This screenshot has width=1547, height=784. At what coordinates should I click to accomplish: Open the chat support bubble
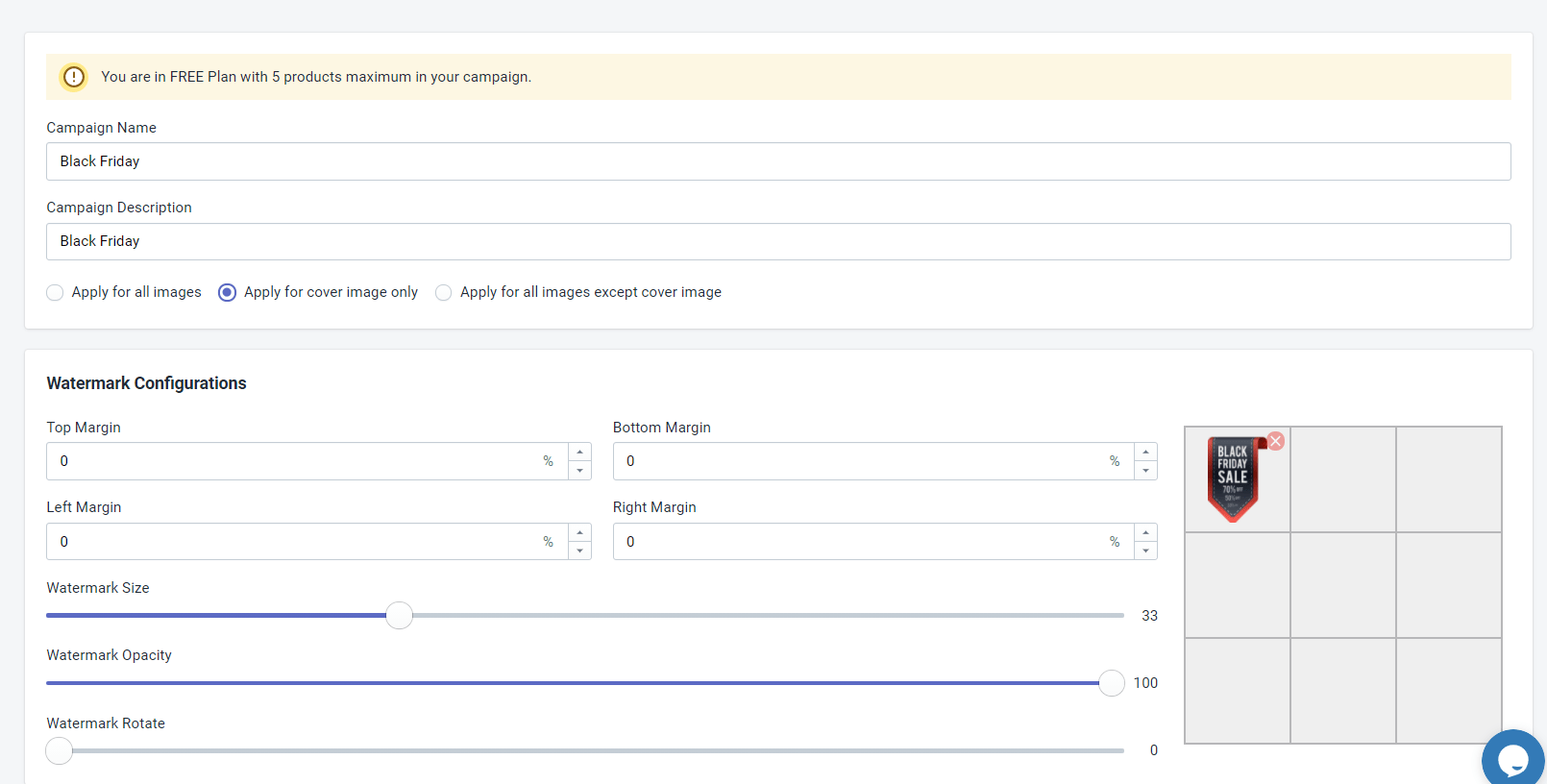1512,760
